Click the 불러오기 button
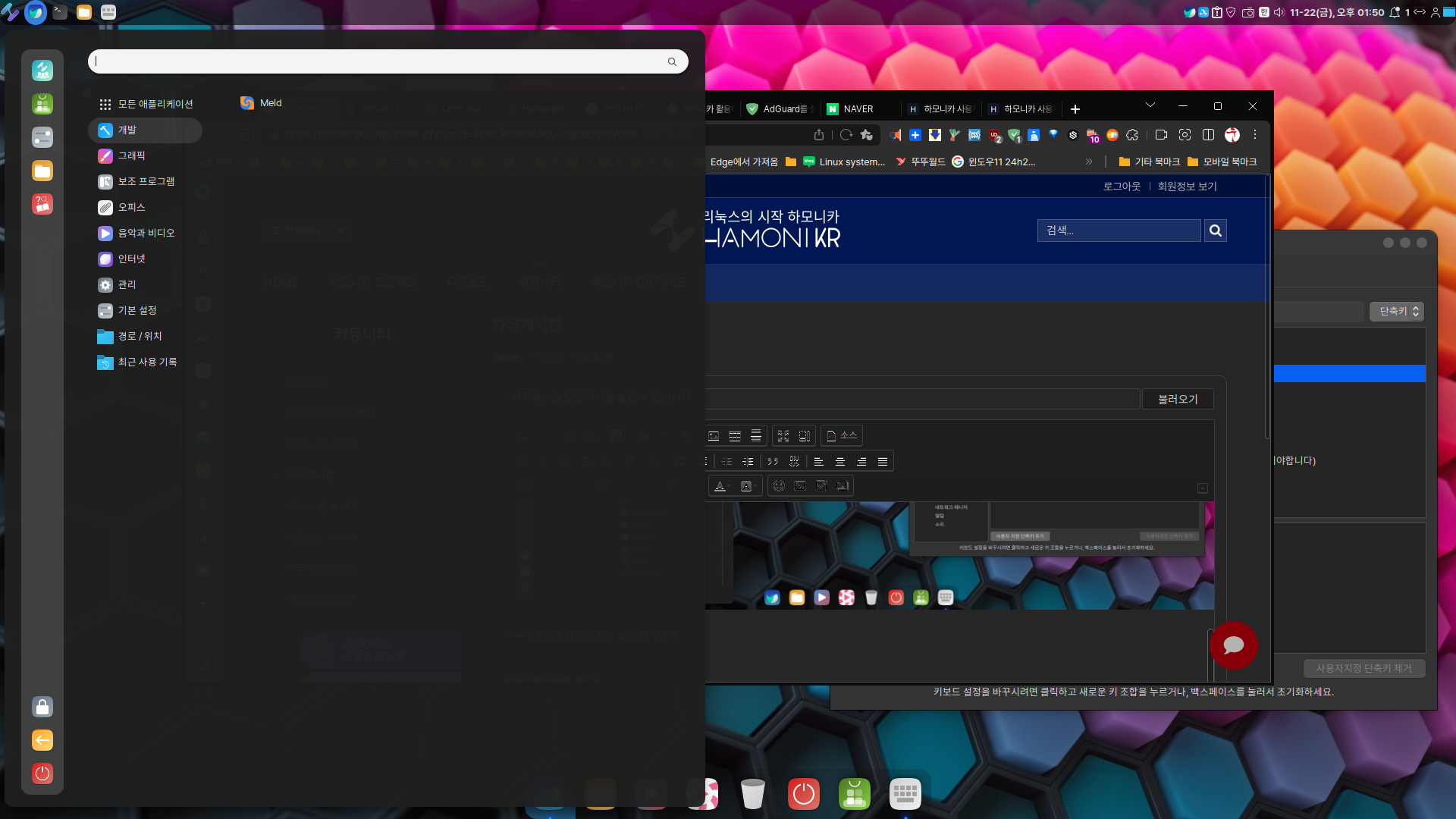 pos(1178,400)
